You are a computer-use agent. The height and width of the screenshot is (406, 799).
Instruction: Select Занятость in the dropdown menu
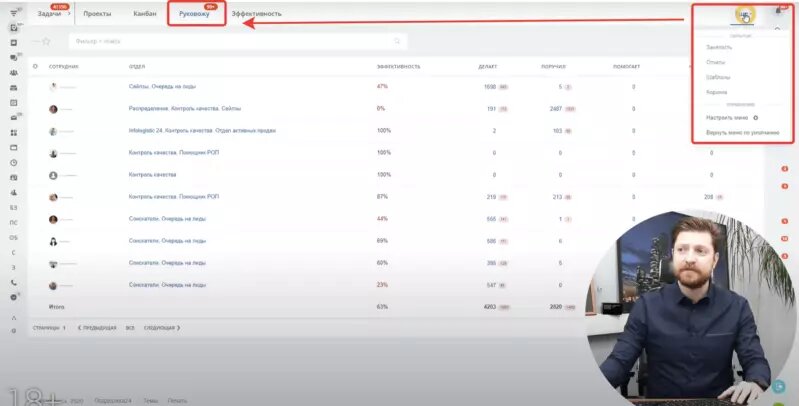[x=719, y=47]
